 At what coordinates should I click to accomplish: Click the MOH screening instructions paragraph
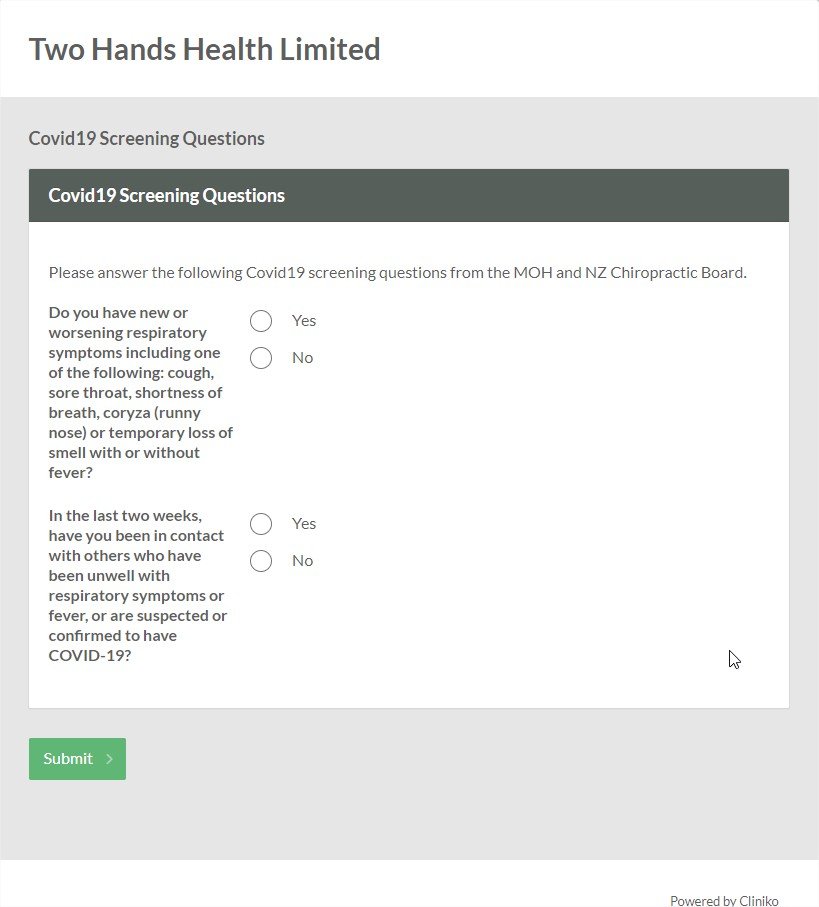tap(399, 272)
